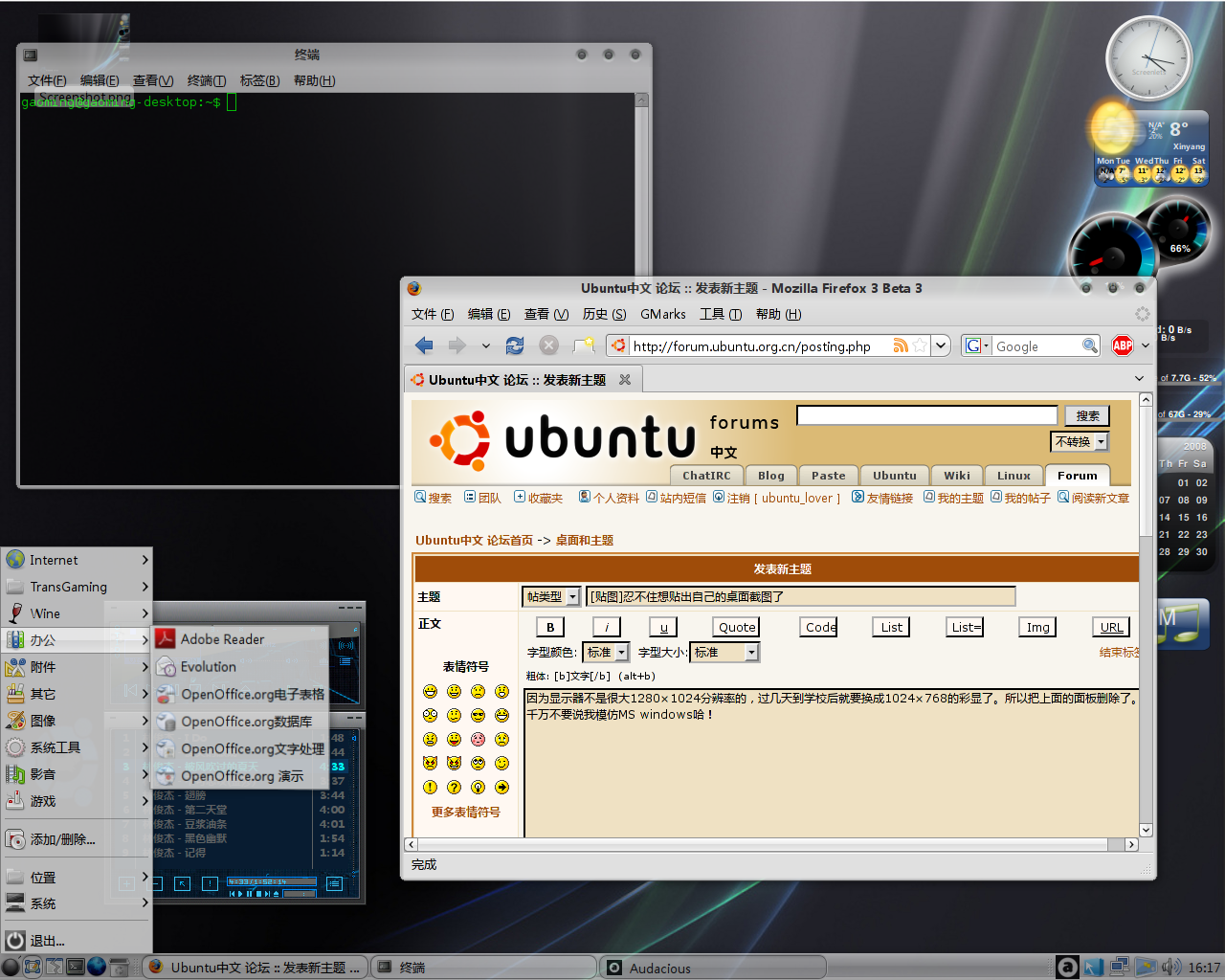
Task: Switch to the Wiki tab on the forum
Action: [957, 476]
